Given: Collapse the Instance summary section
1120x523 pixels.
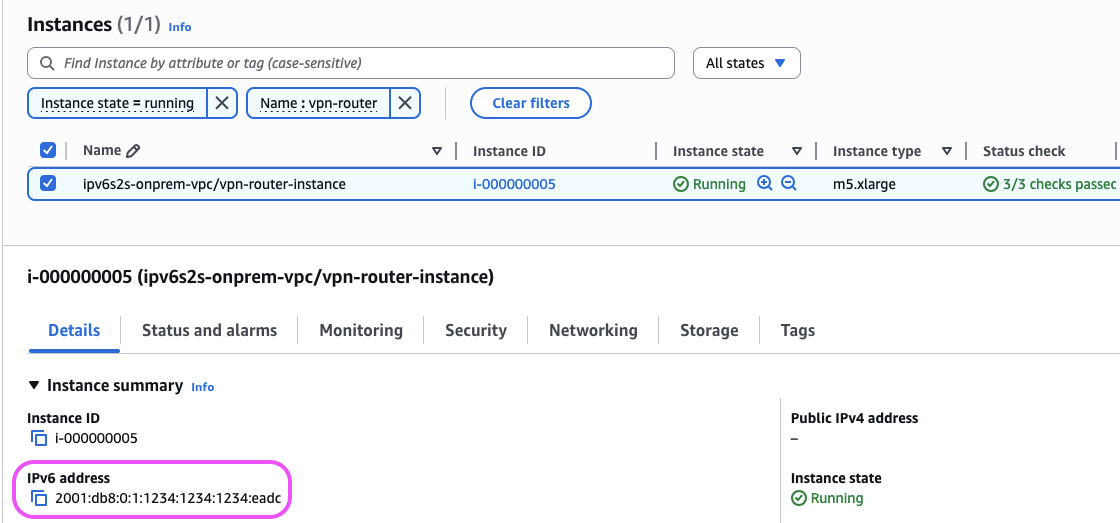Looking at the screenshot, I should pos(35,386).
